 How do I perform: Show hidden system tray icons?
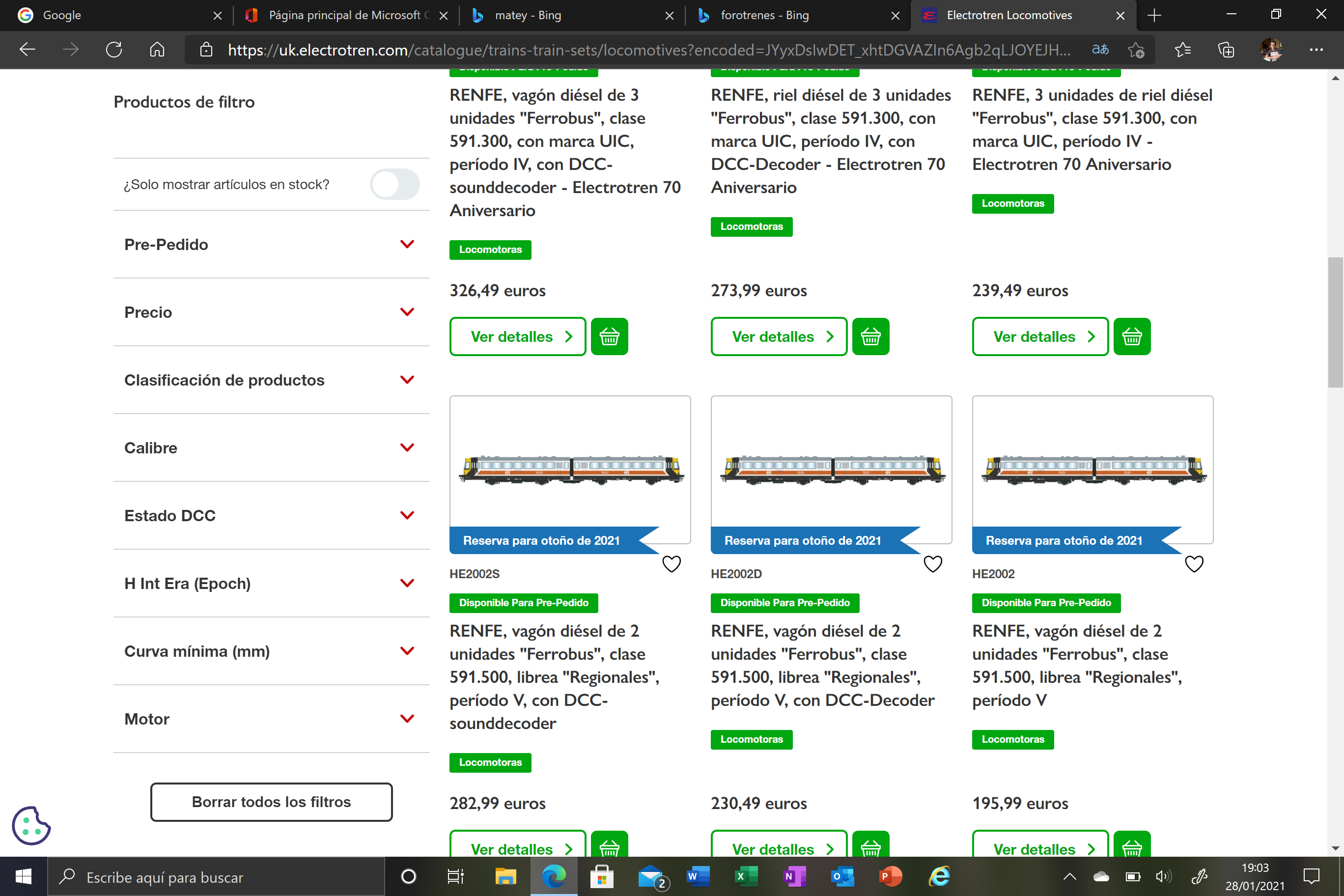click(1070, 876)
